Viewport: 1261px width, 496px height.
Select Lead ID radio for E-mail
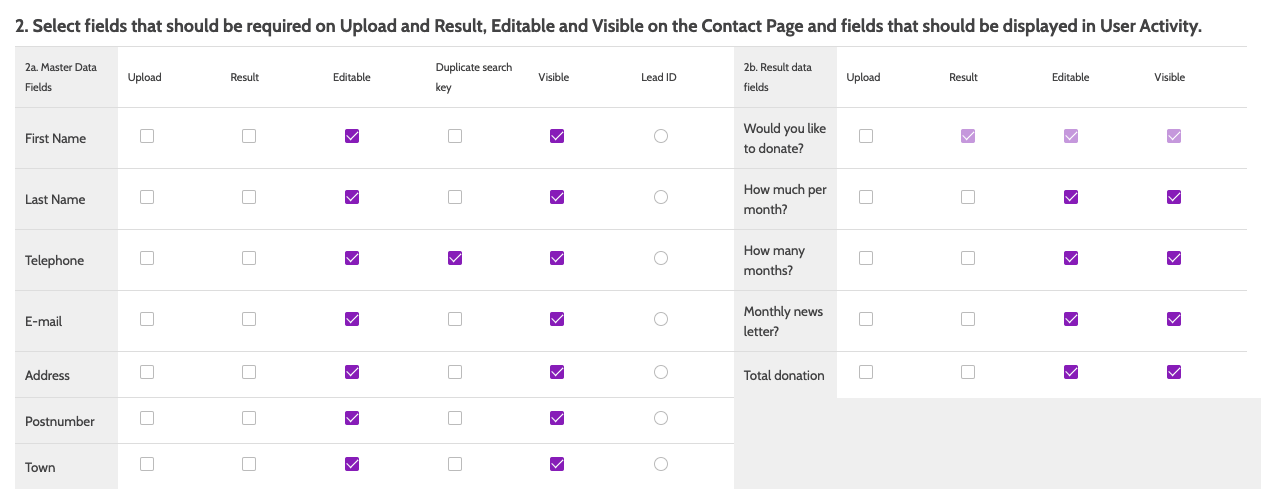click(661, 319)
